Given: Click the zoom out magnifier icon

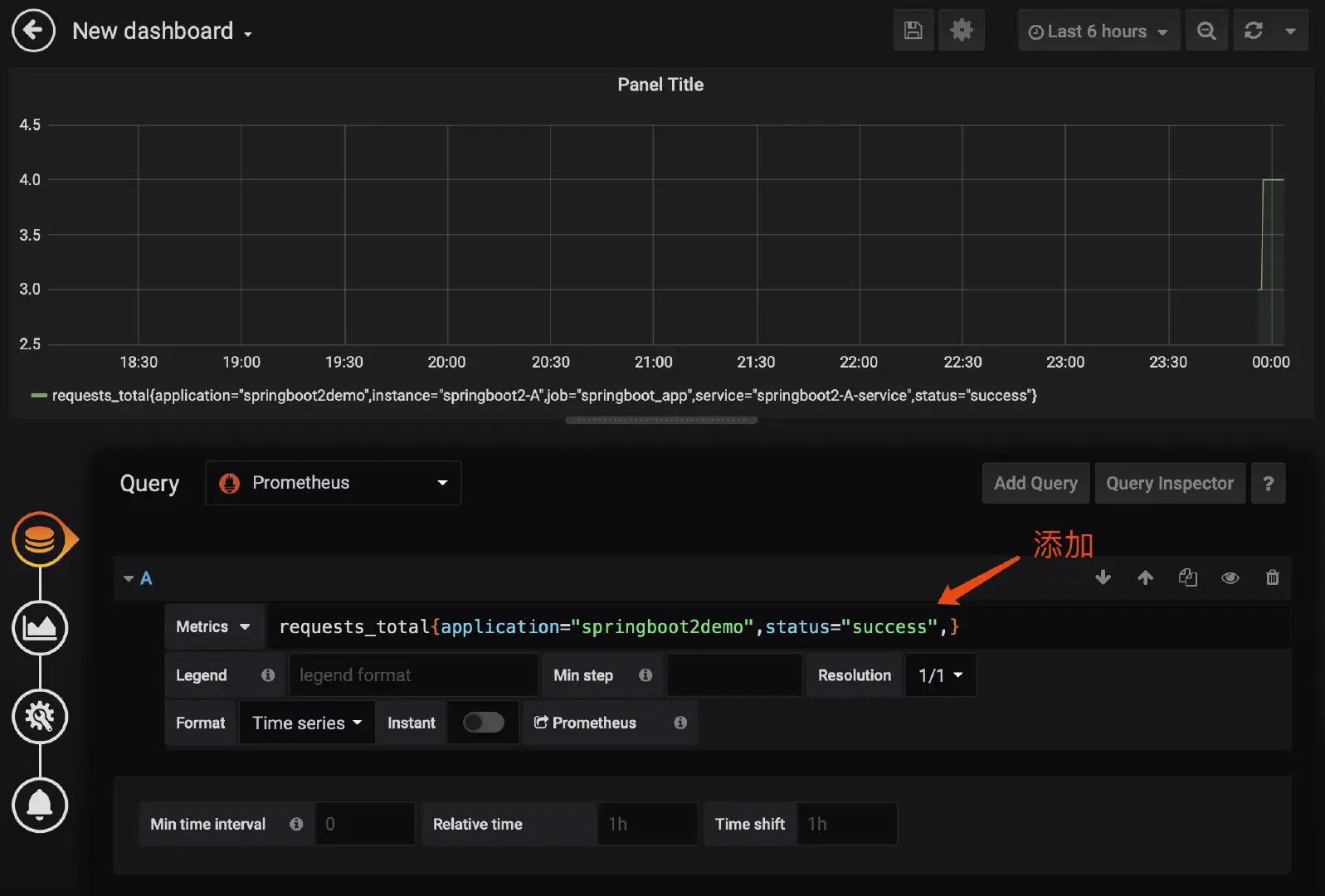Looking at the screenshot, I should pos(1206,31).
